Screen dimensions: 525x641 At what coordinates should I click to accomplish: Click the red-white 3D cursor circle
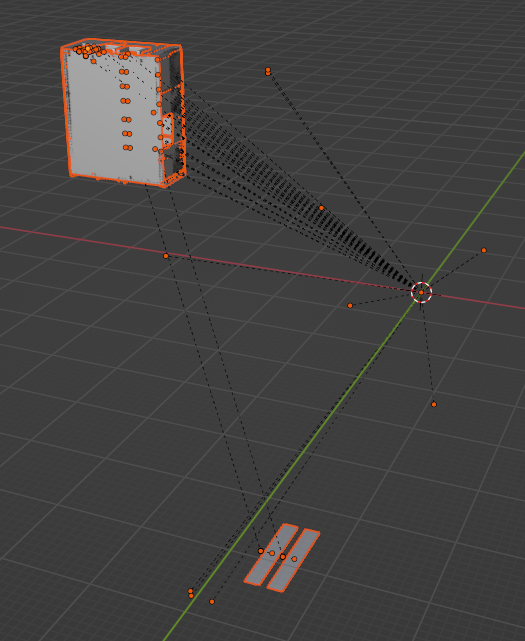pos(422,292)
